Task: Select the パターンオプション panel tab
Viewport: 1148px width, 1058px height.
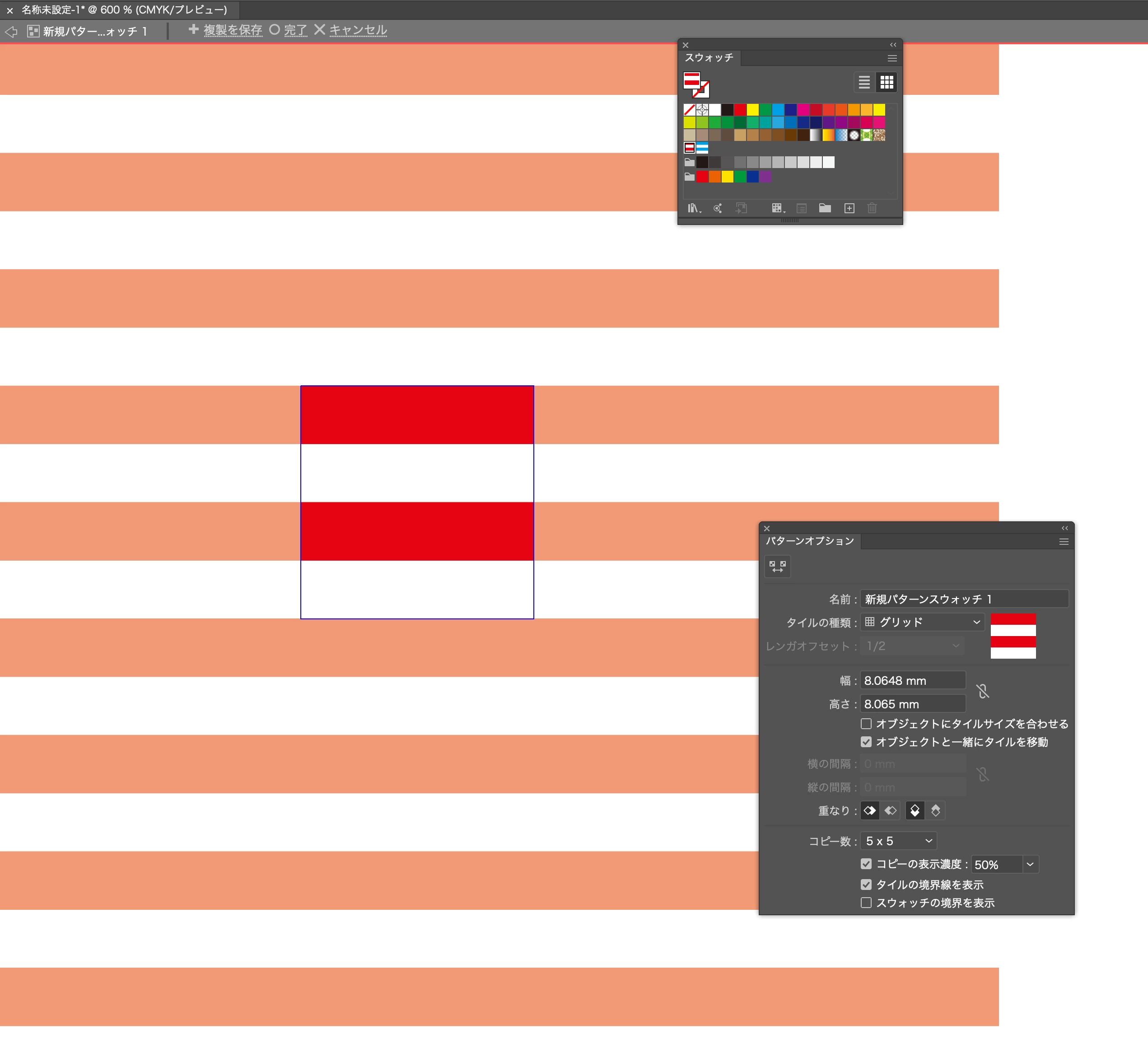Action: point(810,541)
